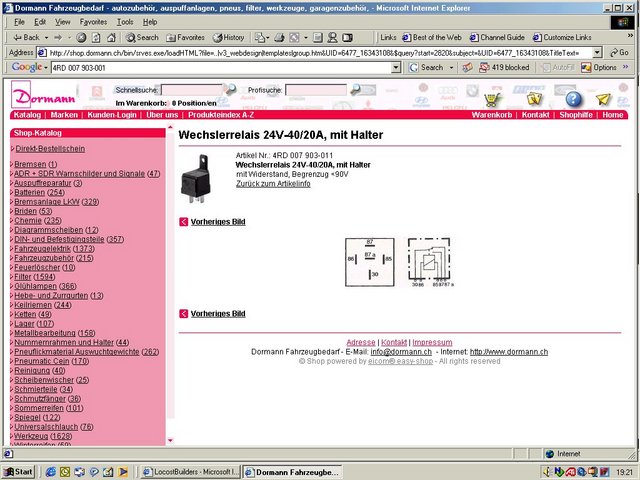
Task: Open Shophilfe in the navigation bar
Action: 576,115
